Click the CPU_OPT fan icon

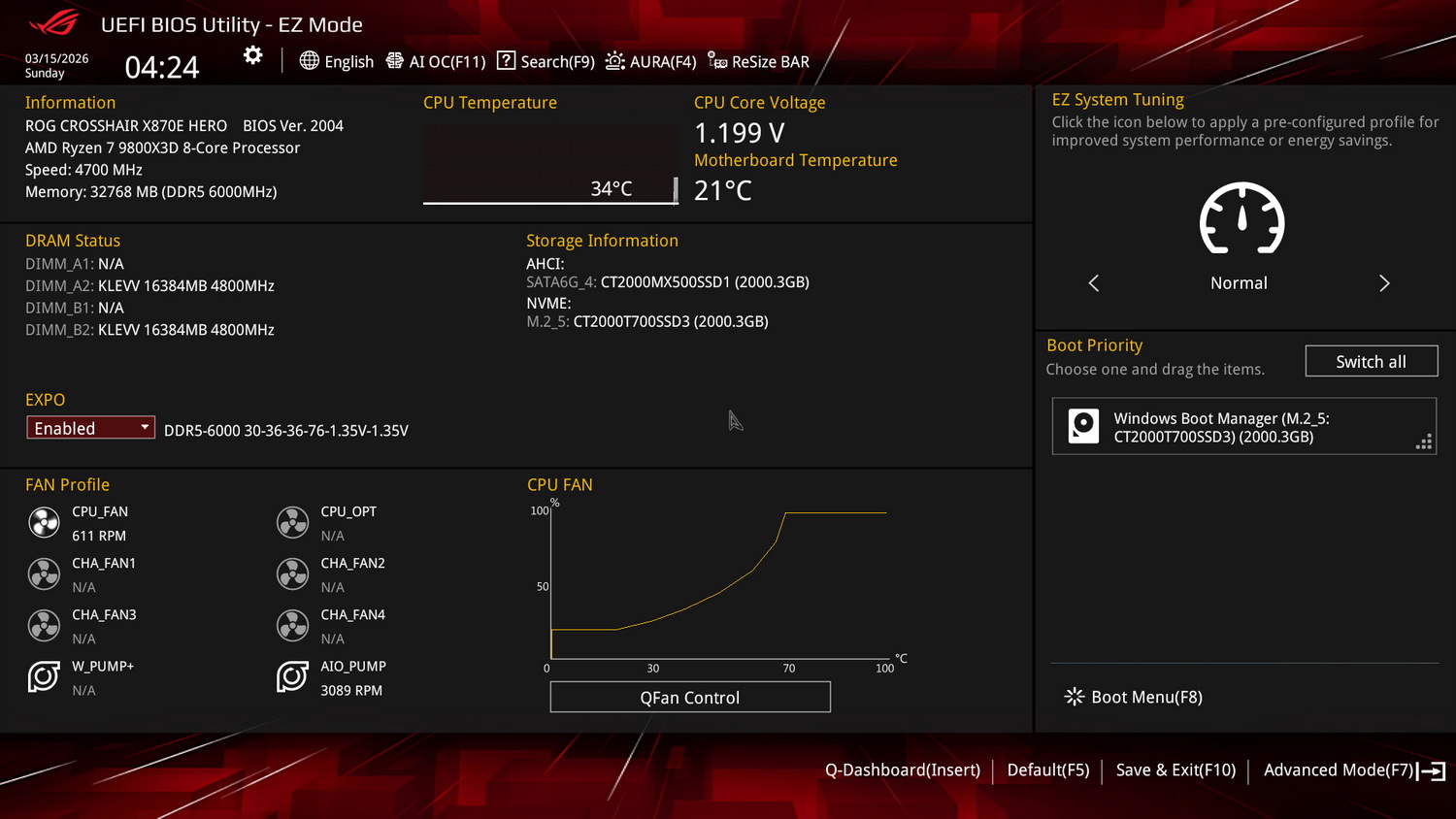[292, 523]
